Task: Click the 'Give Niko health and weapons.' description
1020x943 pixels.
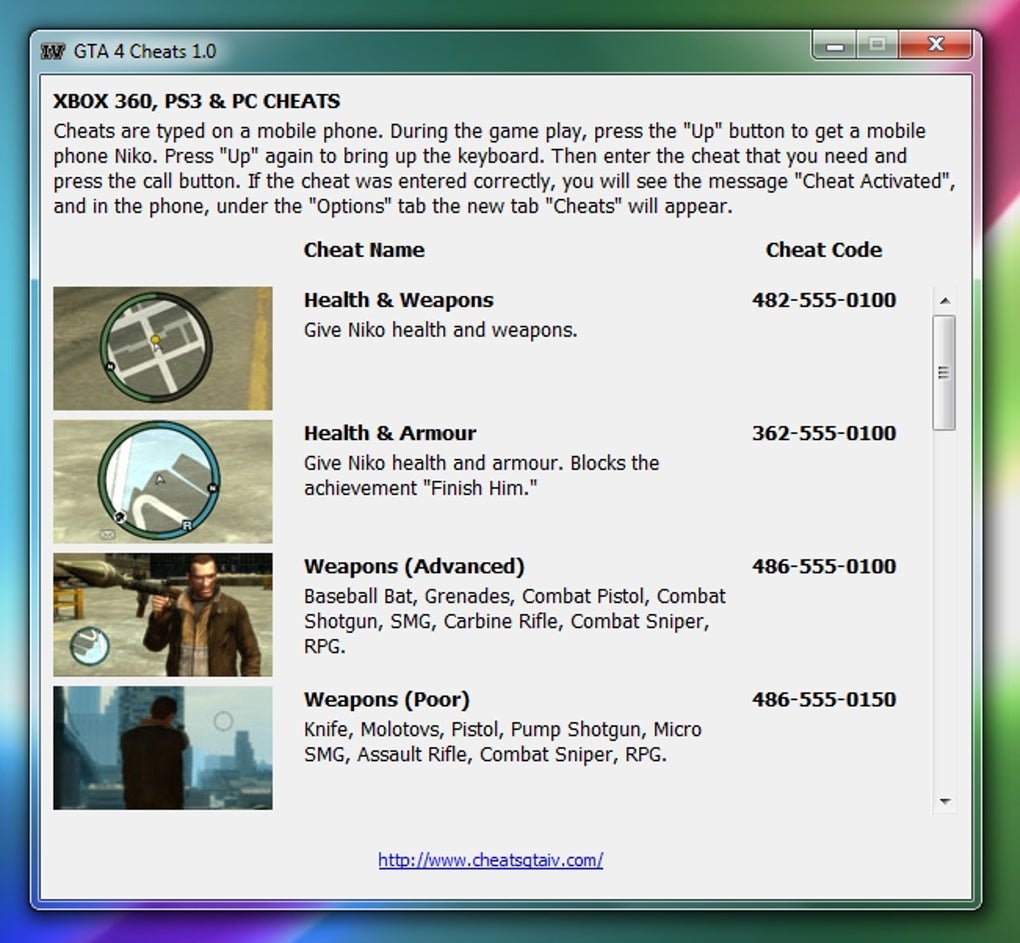Action: point(440,330)
